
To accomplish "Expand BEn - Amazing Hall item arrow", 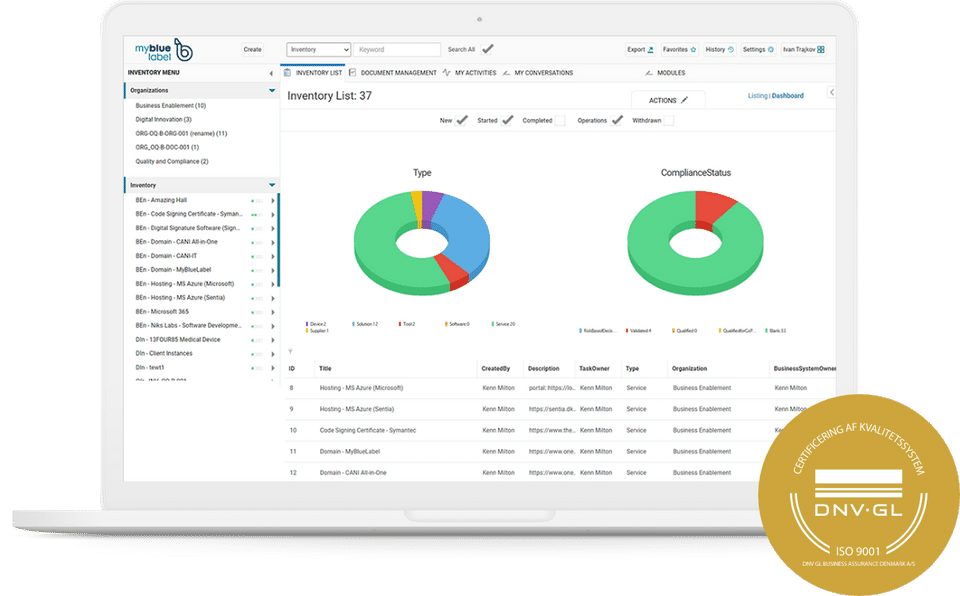I will (x=272, y=201).
